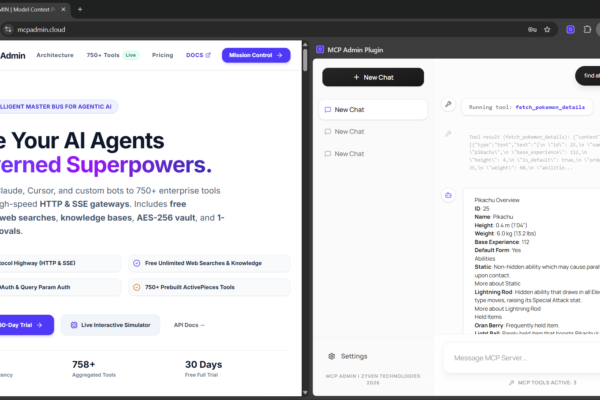Viewport: 600px width, 400px height.
Task: Click the web page scrollbar down arrow
Action: [x=305, y=392]
